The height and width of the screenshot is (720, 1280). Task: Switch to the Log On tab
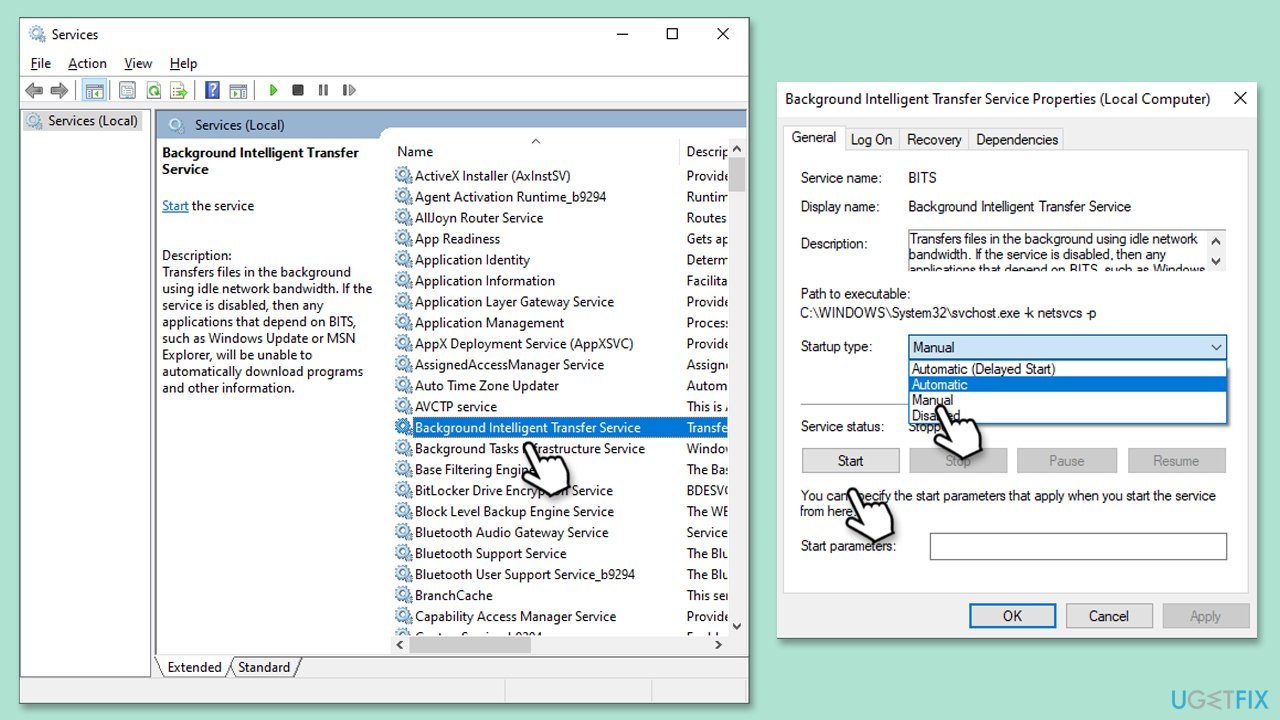(871, 140)
